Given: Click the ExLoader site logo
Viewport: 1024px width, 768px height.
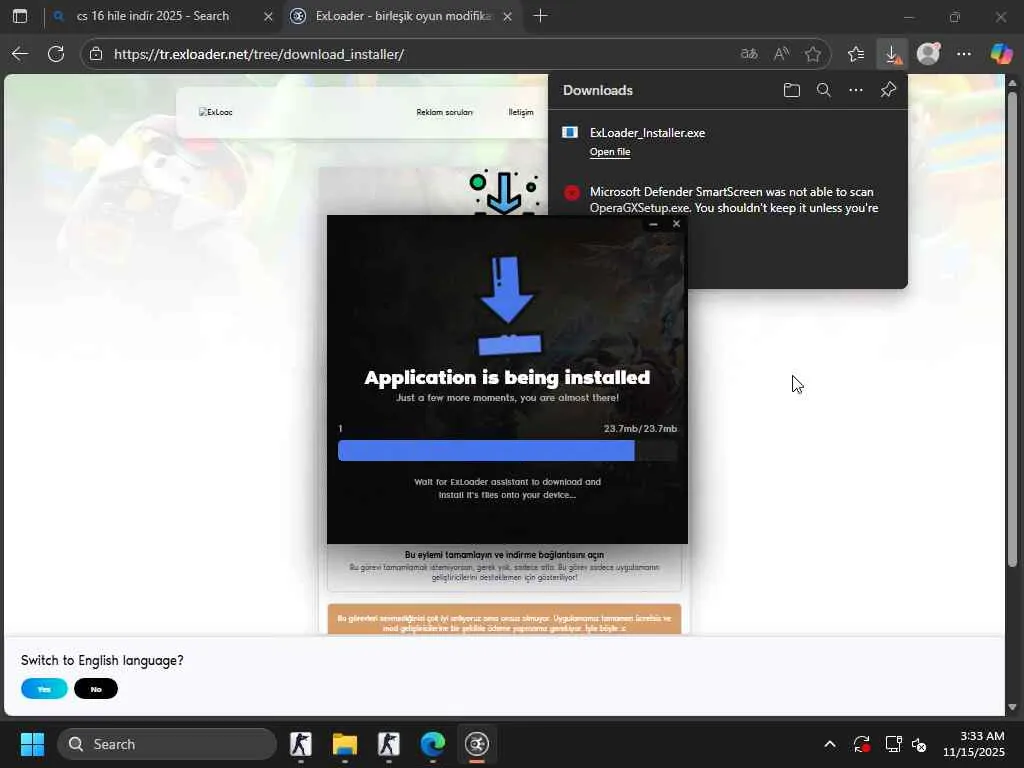Looking at the screenshot, I should click(x=216, y=112).
